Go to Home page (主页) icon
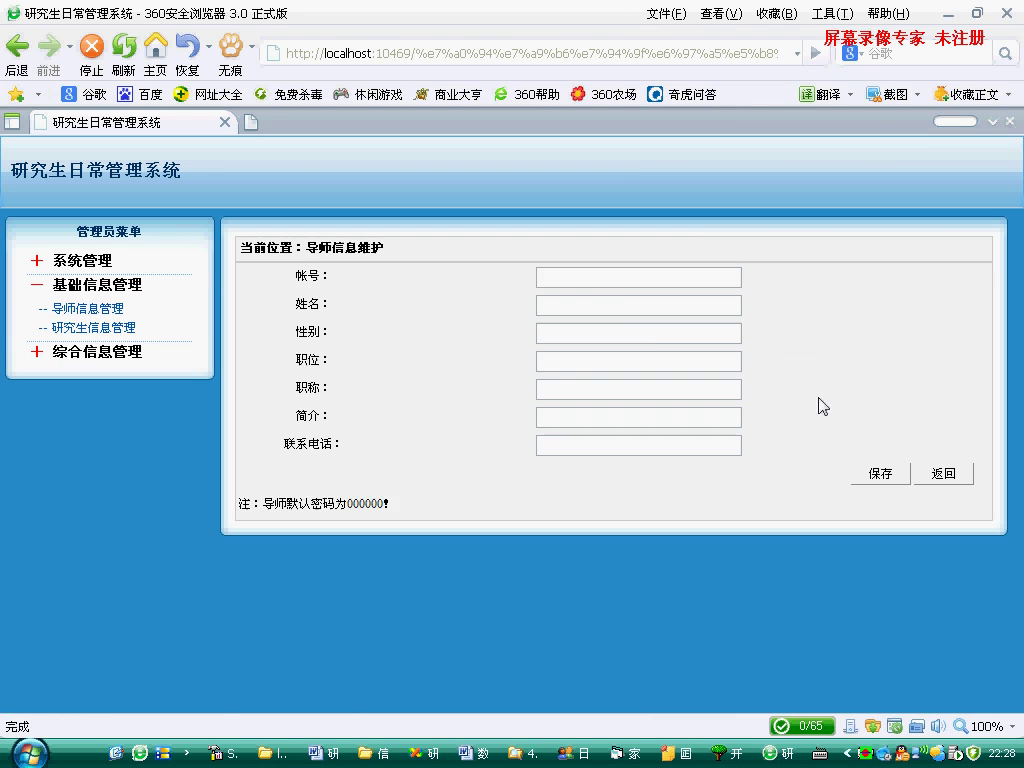The width and height of the screenshot is (1024, 768). 155,46
